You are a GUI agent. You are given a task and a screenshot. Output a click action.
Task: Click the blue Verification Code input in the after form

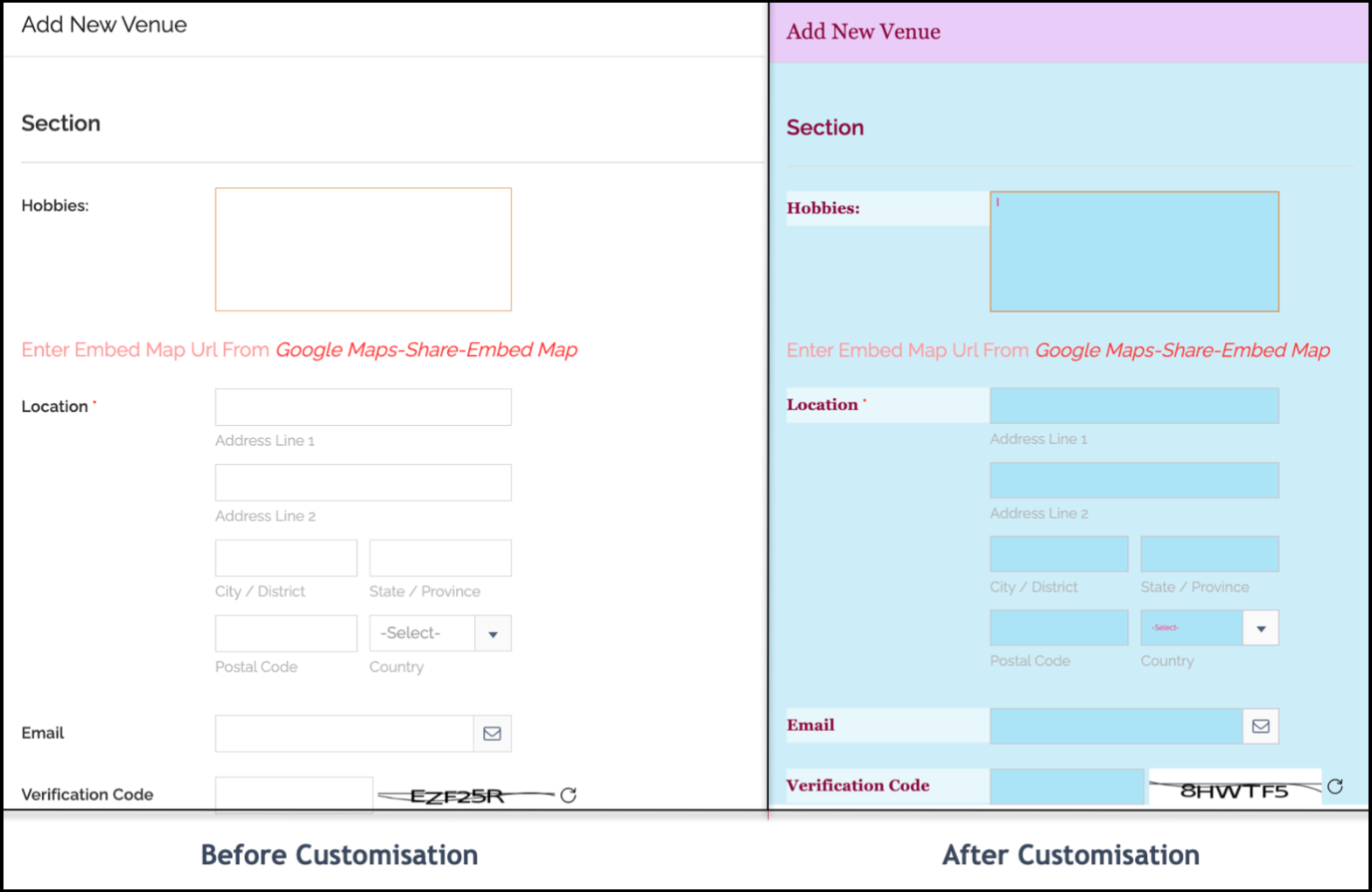[1067, 786]
